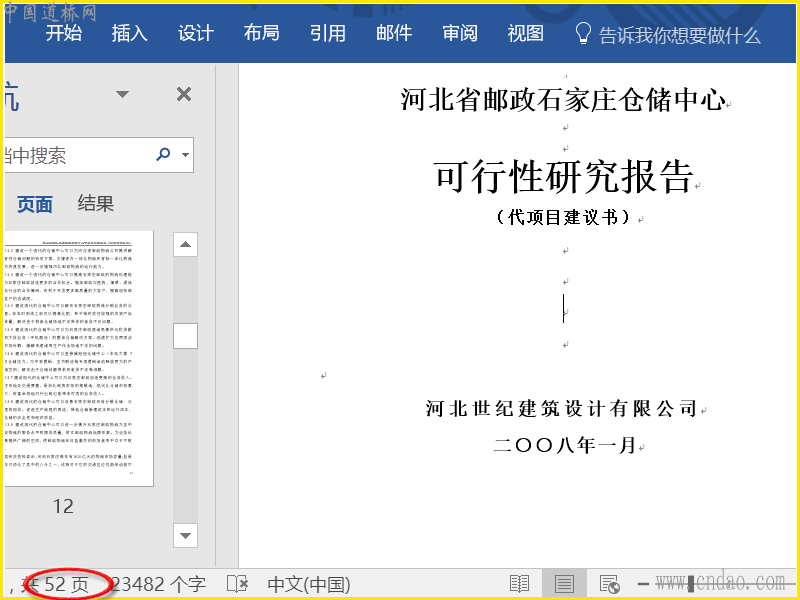Open word count 23482 个字
The height and width of the screenshot is (600, 800).
coord(158,585)
